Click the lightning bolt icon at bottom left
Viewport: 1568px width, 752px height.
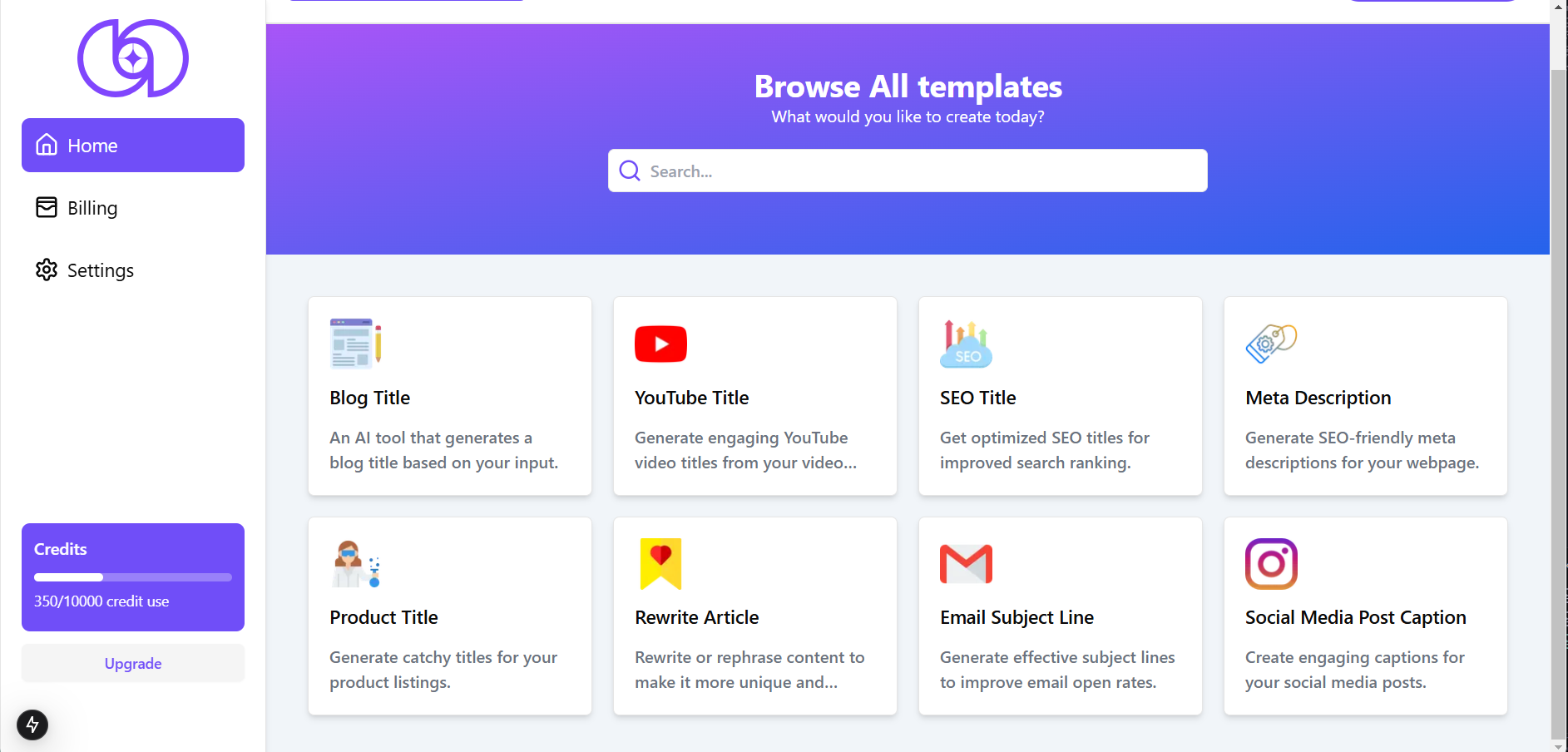pyautogui.click(x=32, y=725)
